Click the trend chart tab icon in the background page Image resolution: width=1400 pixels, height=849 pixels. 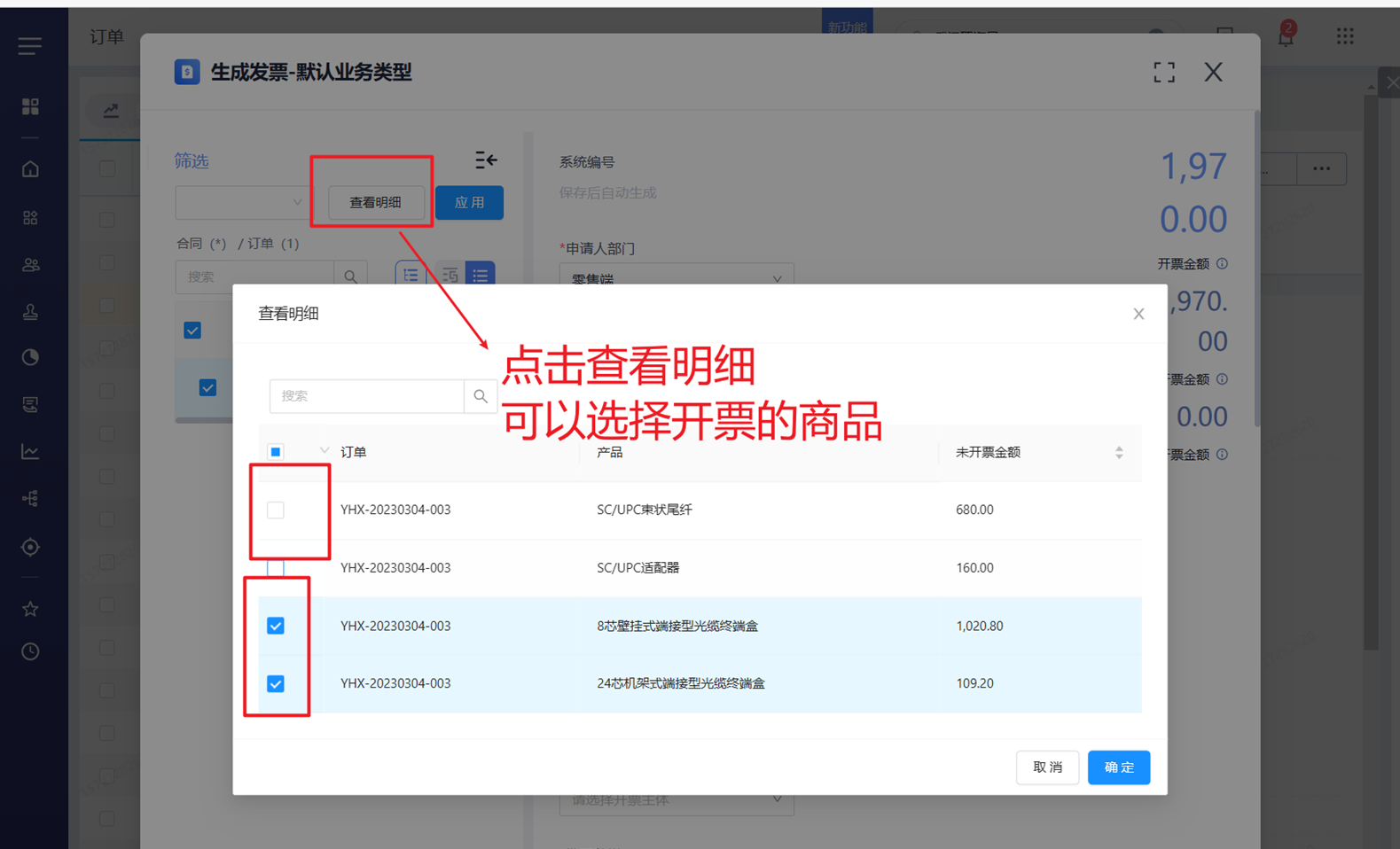pos(111,111)
